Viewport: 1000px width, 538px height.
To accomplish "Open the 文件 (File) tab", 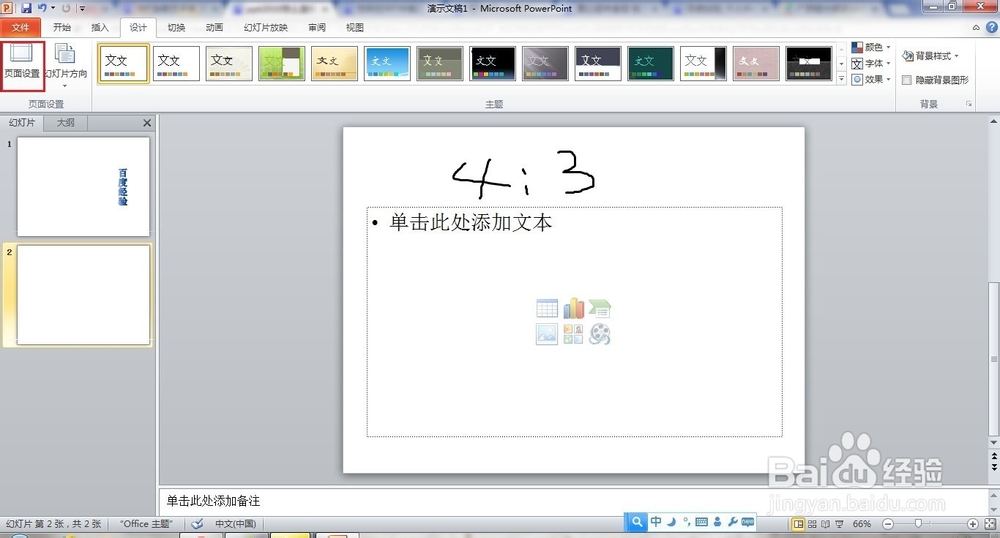I will click(20, 27).
